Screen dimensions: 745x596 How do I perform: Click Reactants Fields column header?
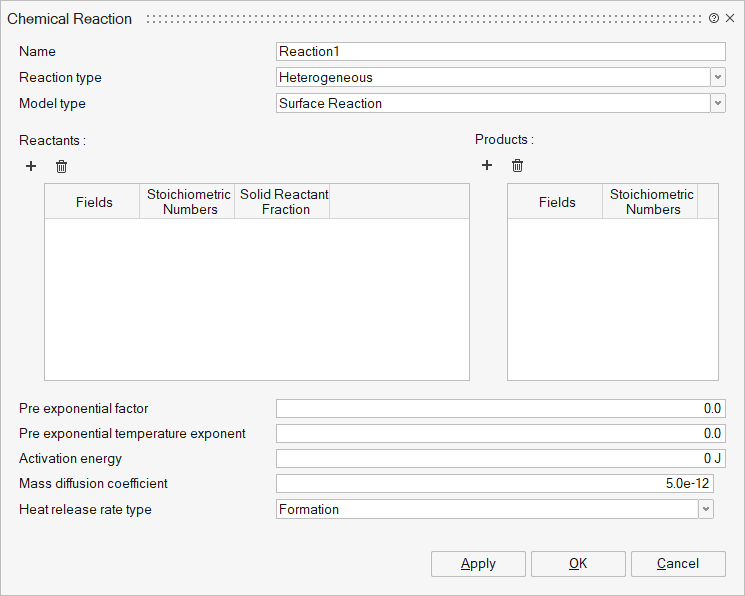(94, 201)
